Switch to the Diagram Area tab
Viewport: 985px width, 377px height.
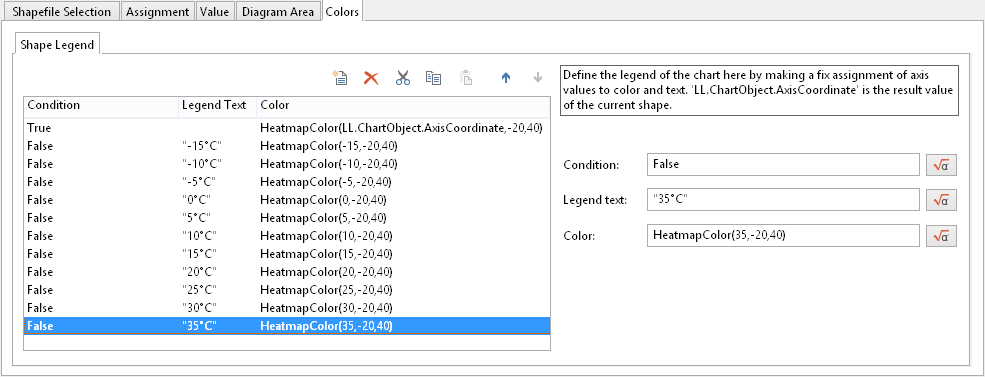pyautogui.click(x=278, y=11)
